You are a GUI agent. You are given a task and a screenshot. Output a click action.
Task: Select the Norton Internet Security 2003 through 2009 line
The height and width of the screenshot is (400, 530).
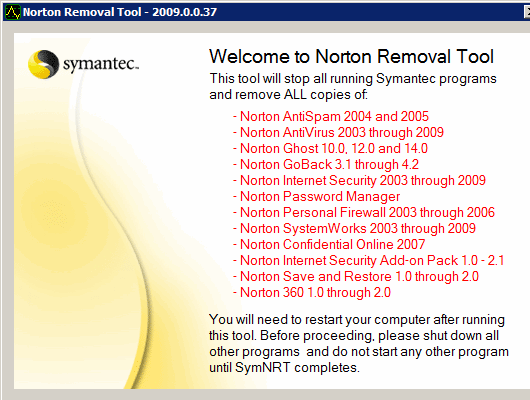pos(359,180)
